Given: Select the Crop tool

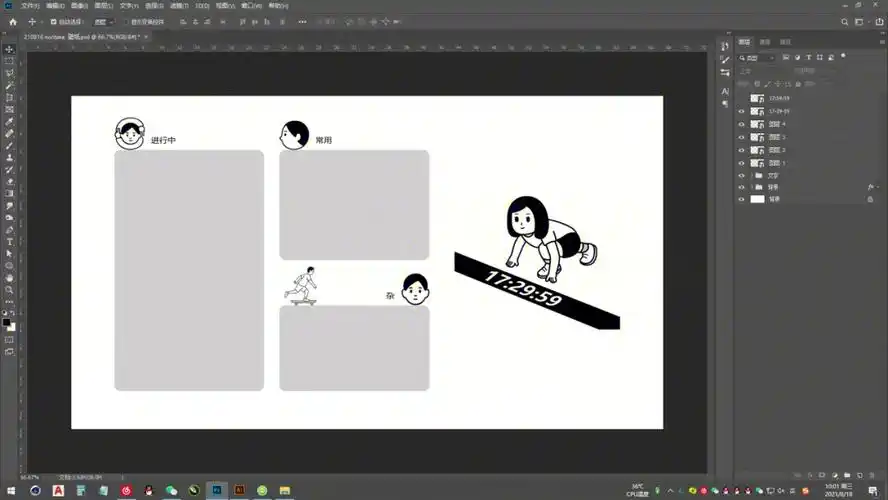Looking at the screenshot, I should click(x=10, y=97).
